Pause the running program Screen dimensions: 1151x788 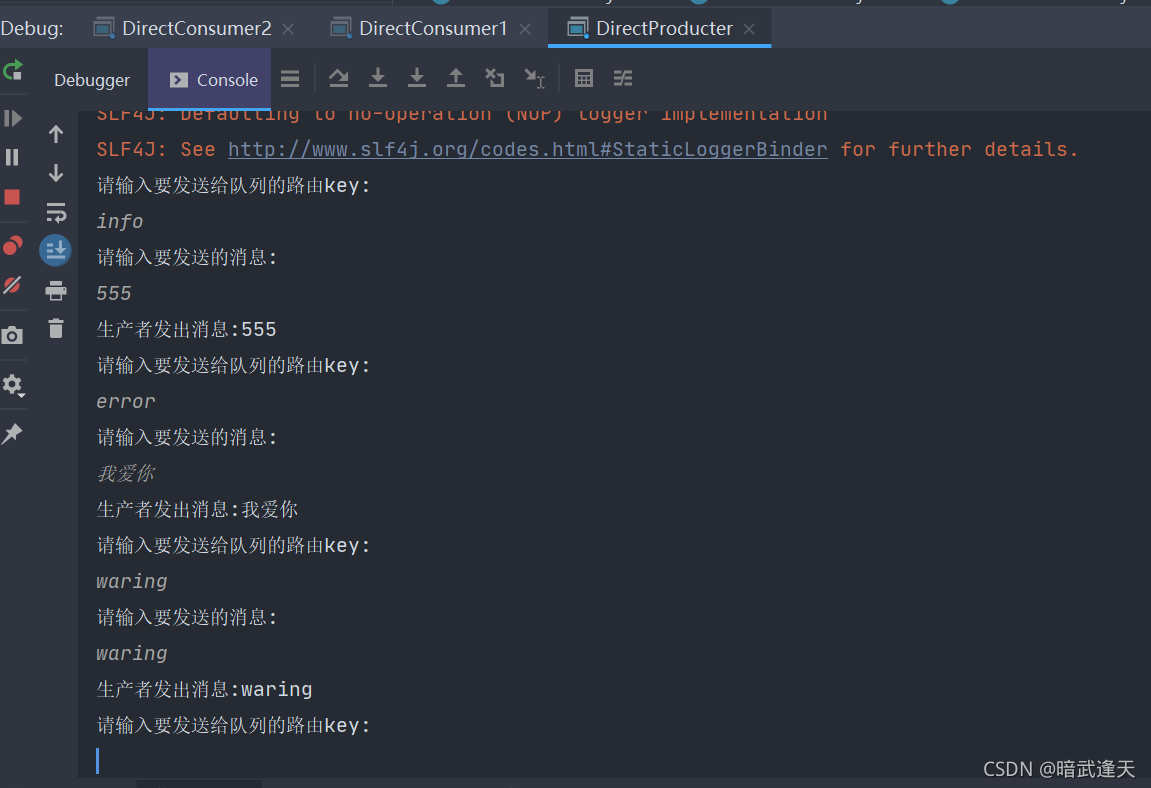[x=12, y=157]
